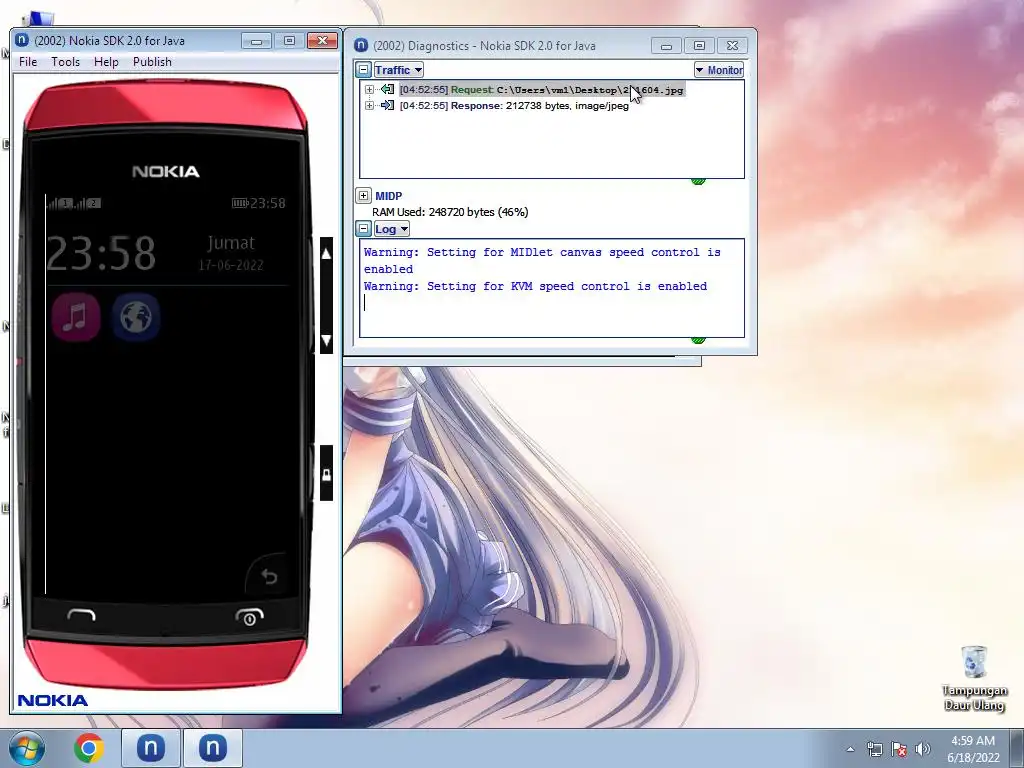Viewport: 1024px width, 768px height.
Task: Collapse the Log section
Action: point(364,229)
